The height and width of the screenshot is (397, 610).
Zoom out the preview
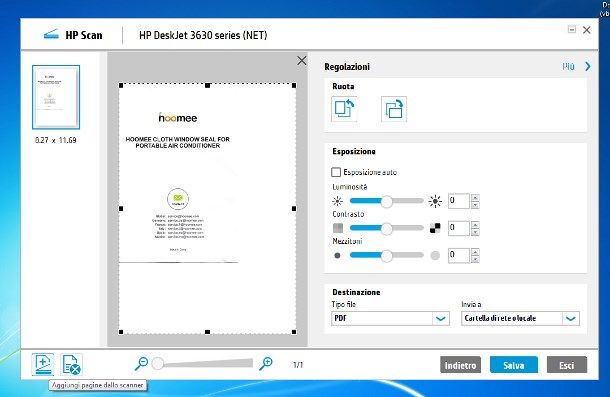(141, 364)
